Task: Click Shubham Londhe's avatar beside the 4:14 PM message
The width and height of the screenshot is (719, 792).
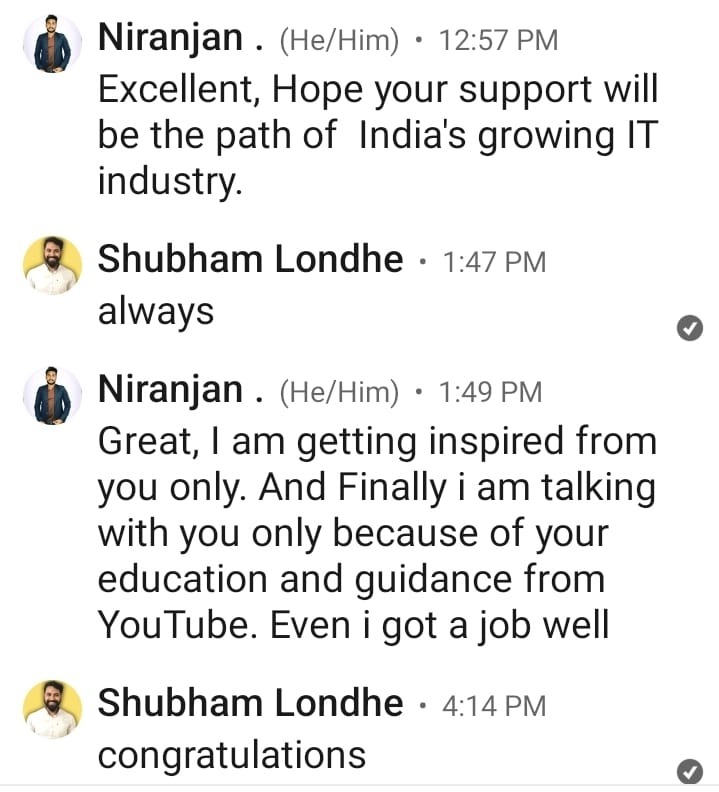Action: click(52, 709)
